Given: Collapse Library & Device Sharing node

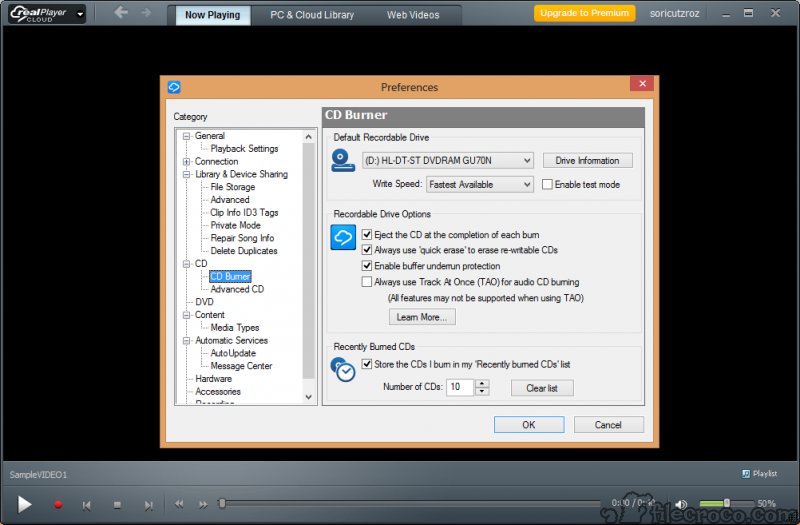Looking at the screenshot, I should (x=187, y=174).
